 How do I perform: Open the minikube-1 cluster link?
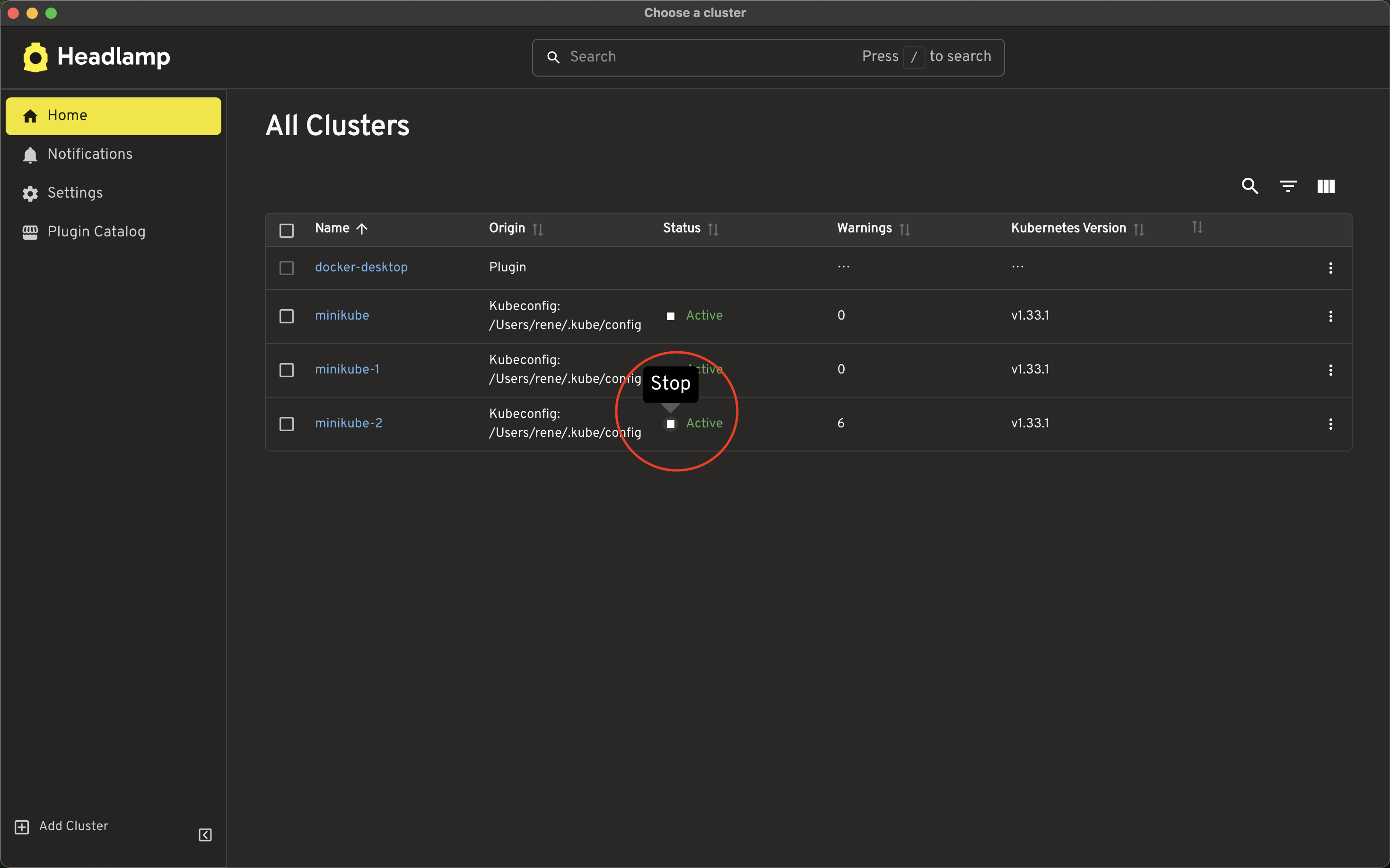tap(347, 369)
